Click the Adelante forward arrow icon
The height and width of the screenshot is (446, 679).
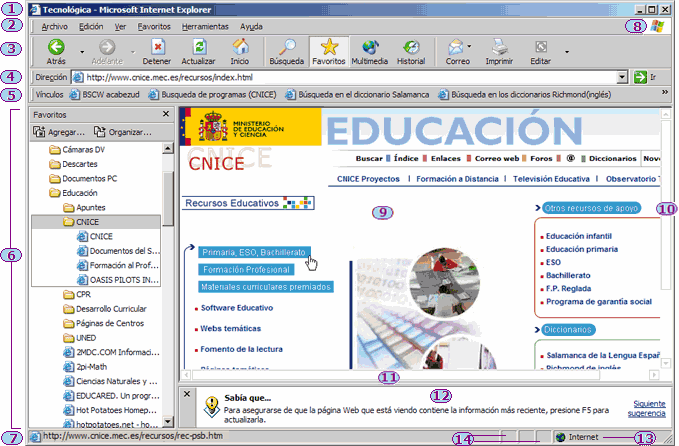pyautogui.click(x=107, y=47)
